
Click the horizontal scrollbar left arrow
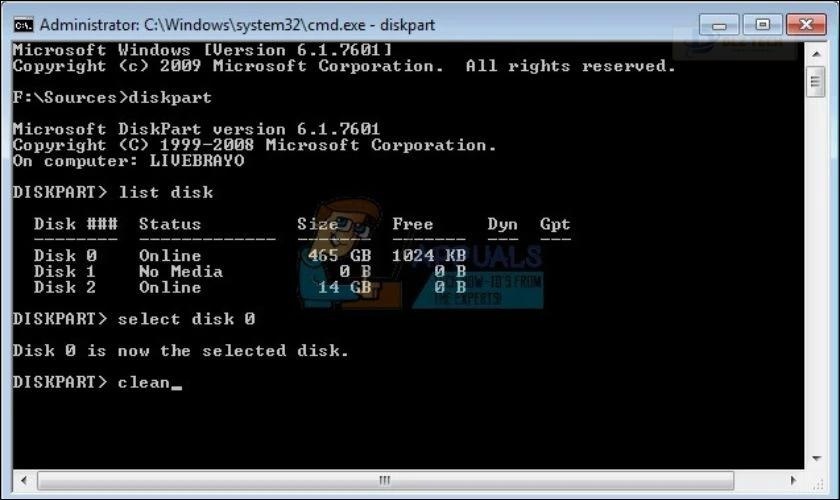24,480
